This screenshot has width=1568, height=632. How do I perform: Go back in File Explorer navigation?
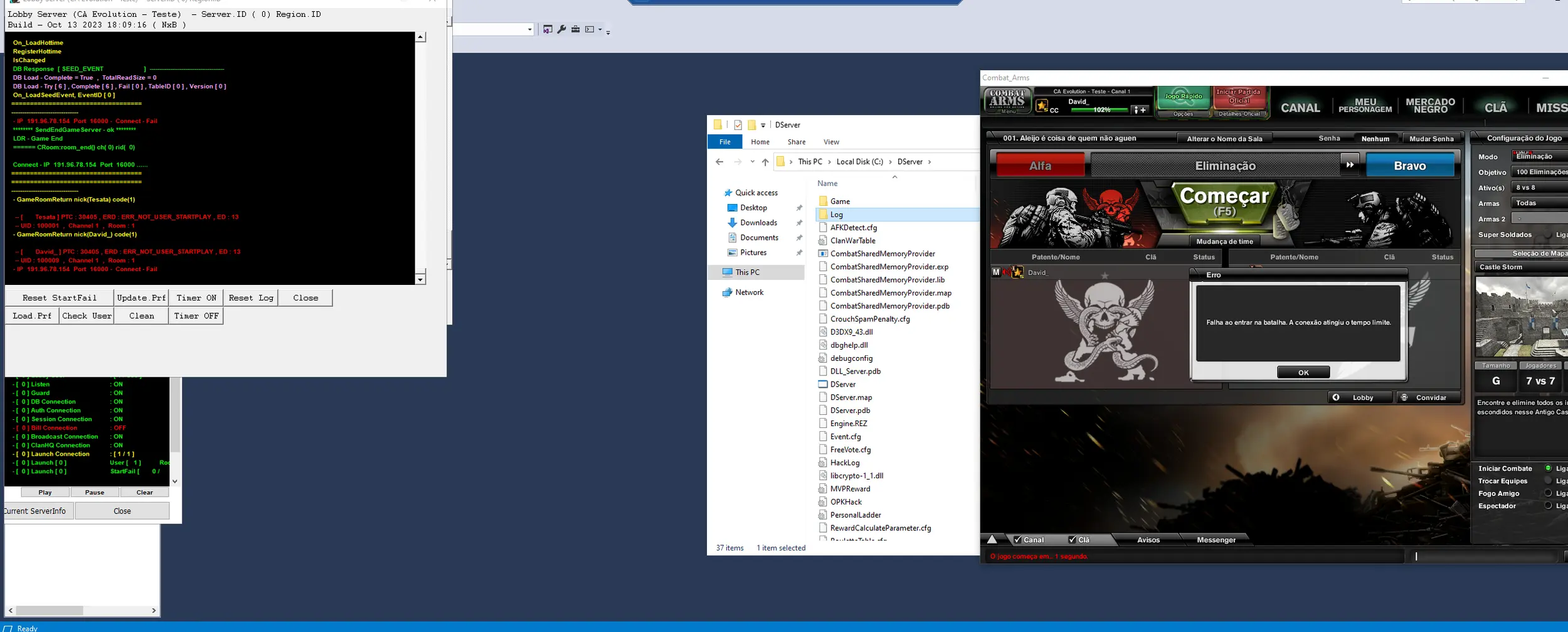(719, 162)
